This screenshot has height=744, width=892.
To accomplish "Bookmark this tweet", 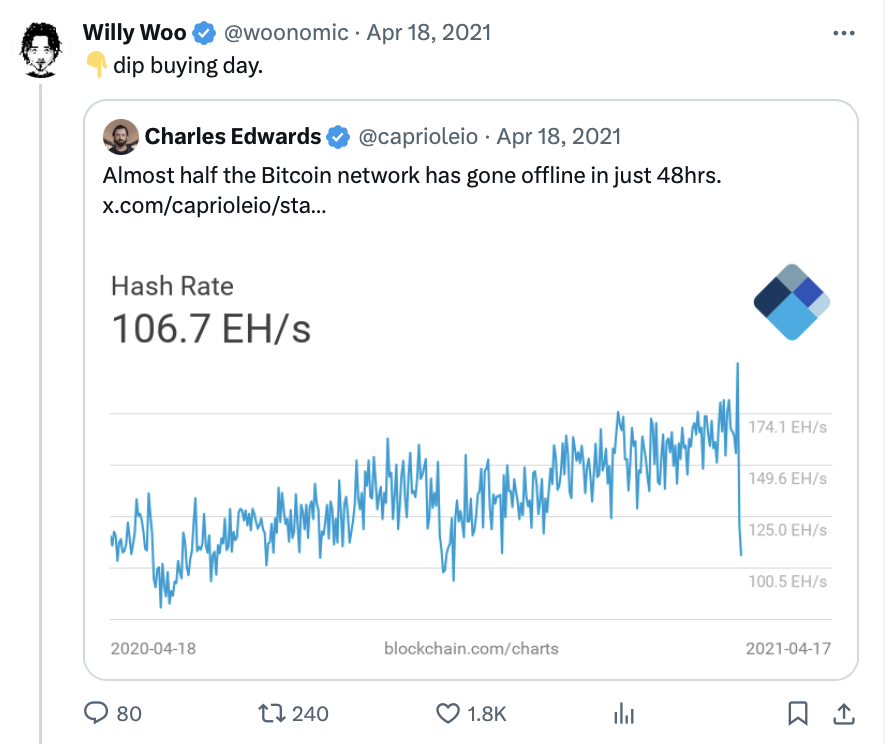I will pos(798,713).
